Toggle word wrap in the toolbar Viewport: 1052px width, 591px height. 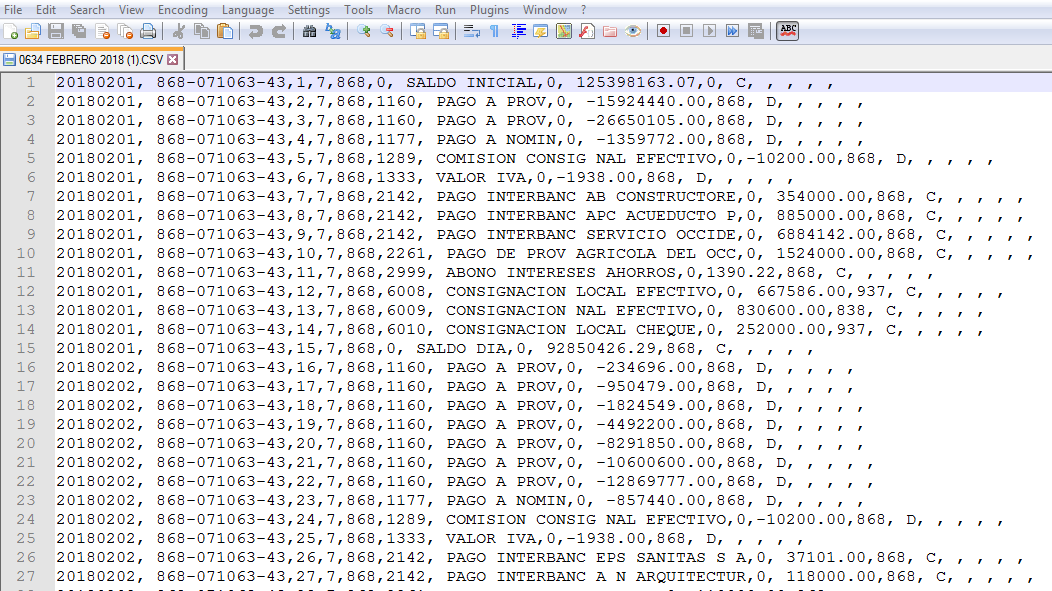pyautogui.click(x=472, y=31)
